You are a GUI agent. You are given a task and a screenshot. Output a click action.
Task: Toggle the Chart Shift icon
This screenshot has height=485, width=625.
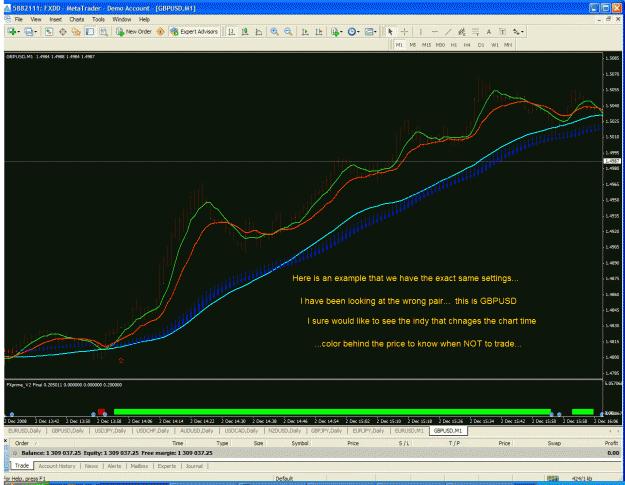[319, 31]
